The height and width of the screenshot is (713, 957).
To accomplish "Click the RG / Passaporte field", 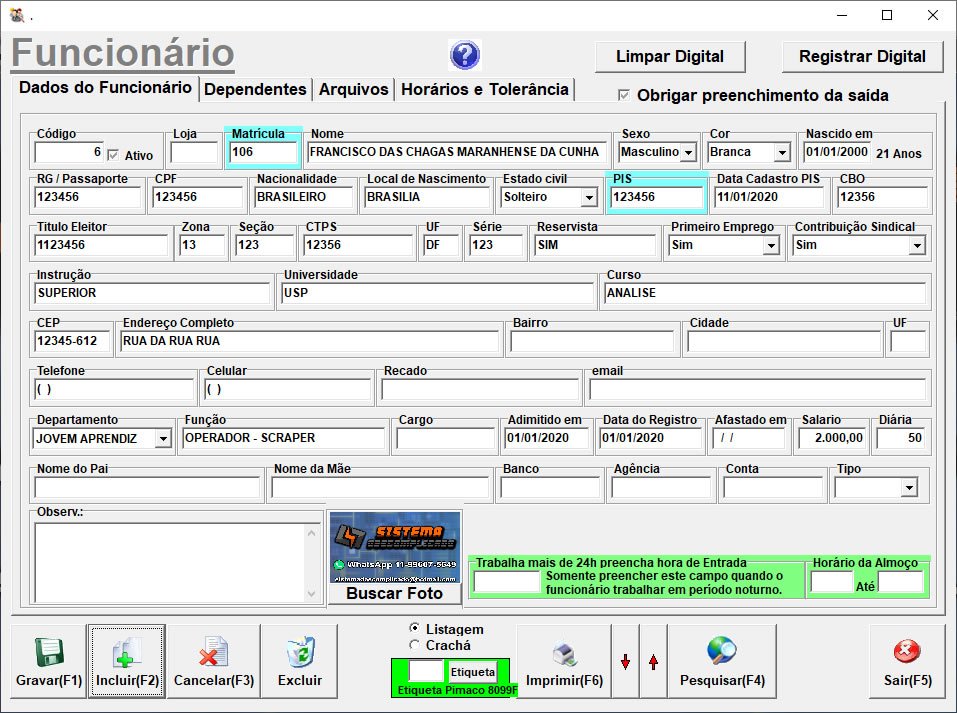I will click(x=88, y=197).
